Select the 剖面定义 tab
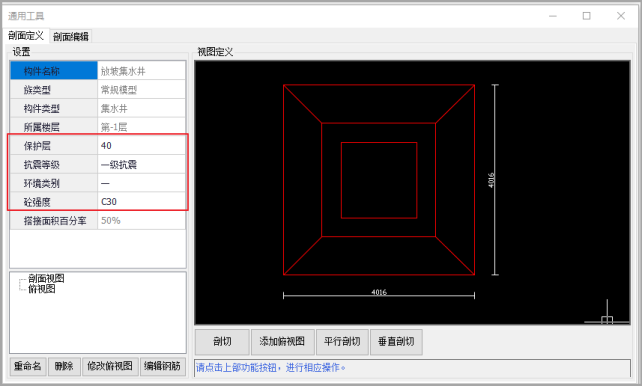 point(26,36)
